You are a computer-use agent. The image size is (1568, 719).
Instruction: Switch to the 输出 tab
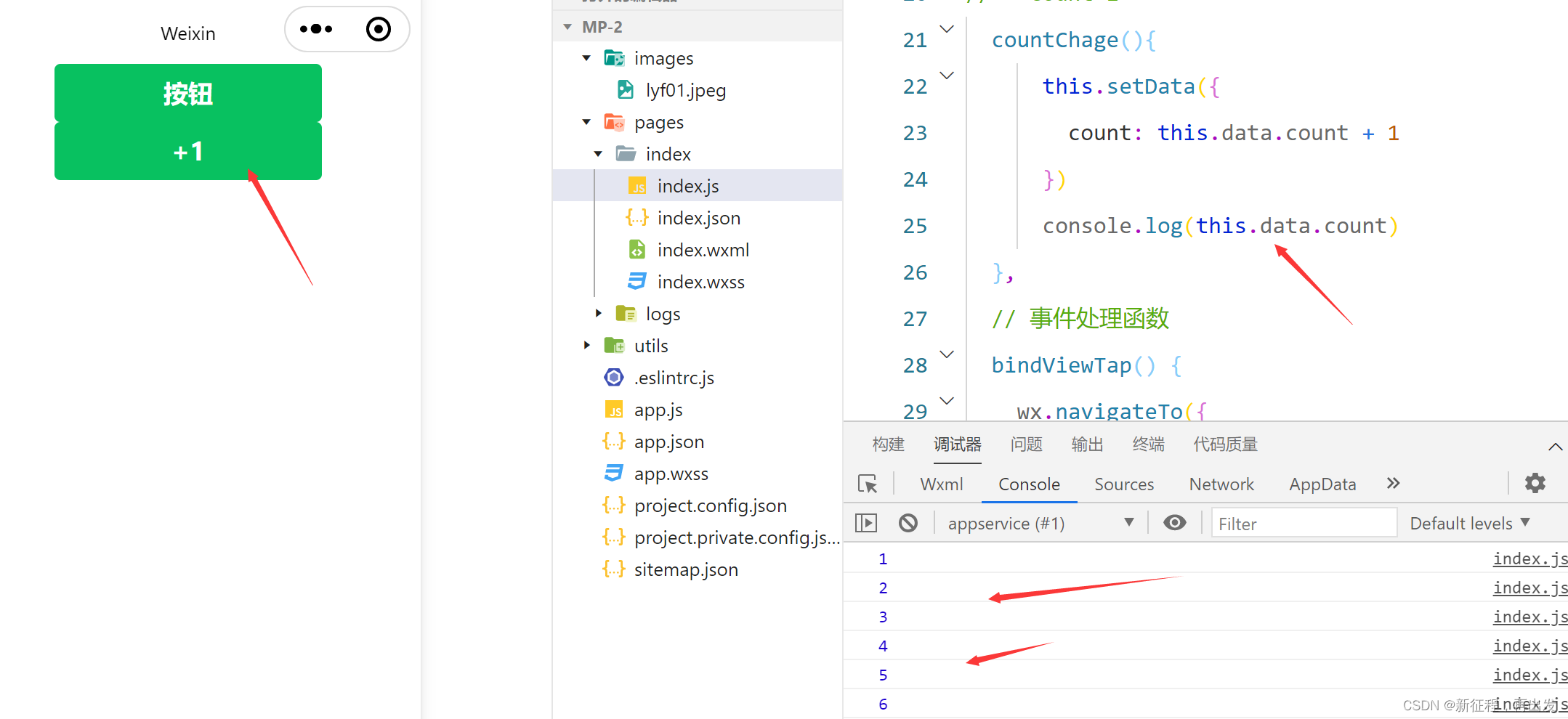tap(1088, 444)
